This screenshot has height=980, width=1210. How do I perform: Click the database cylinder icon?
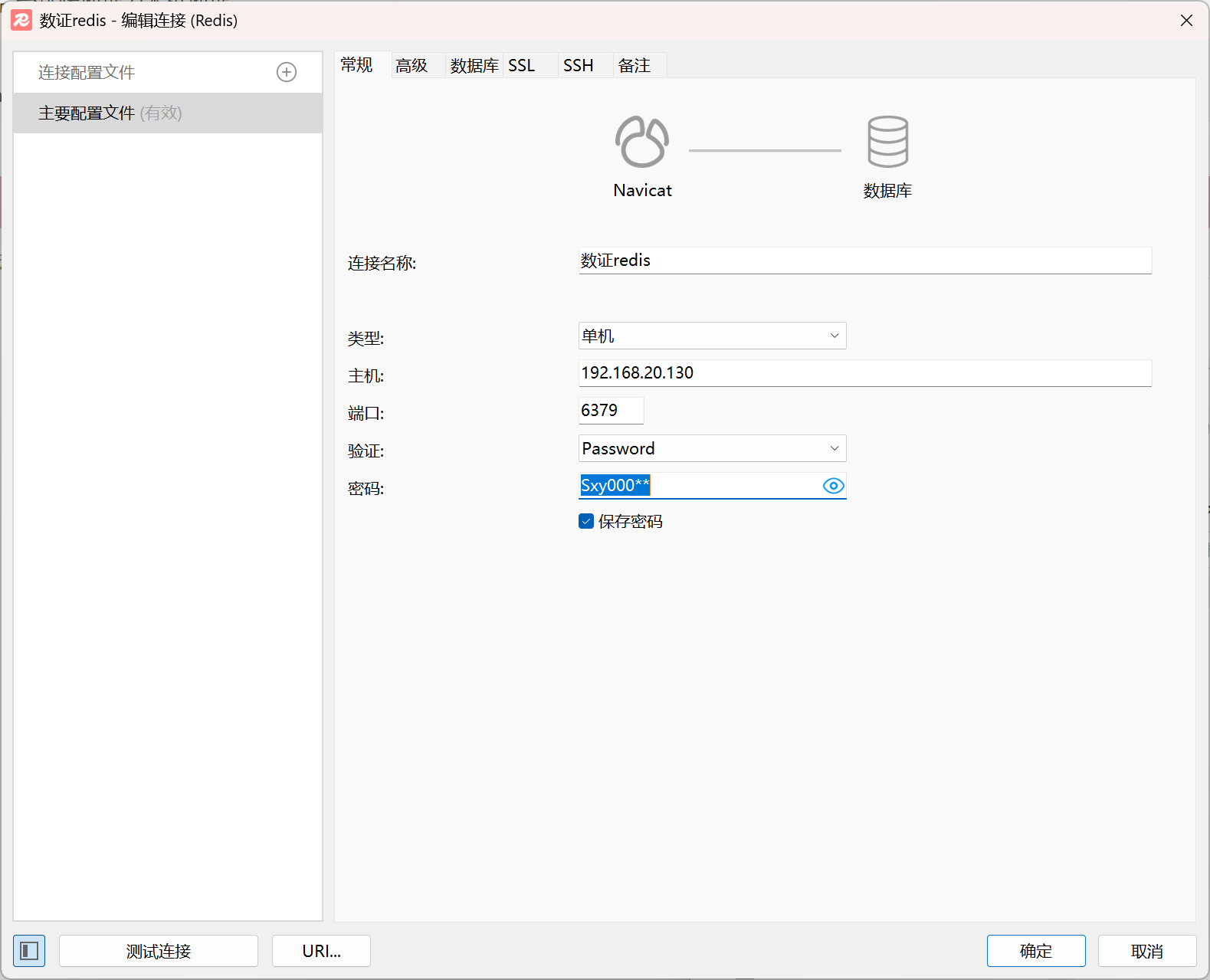(x=887, y=142)
